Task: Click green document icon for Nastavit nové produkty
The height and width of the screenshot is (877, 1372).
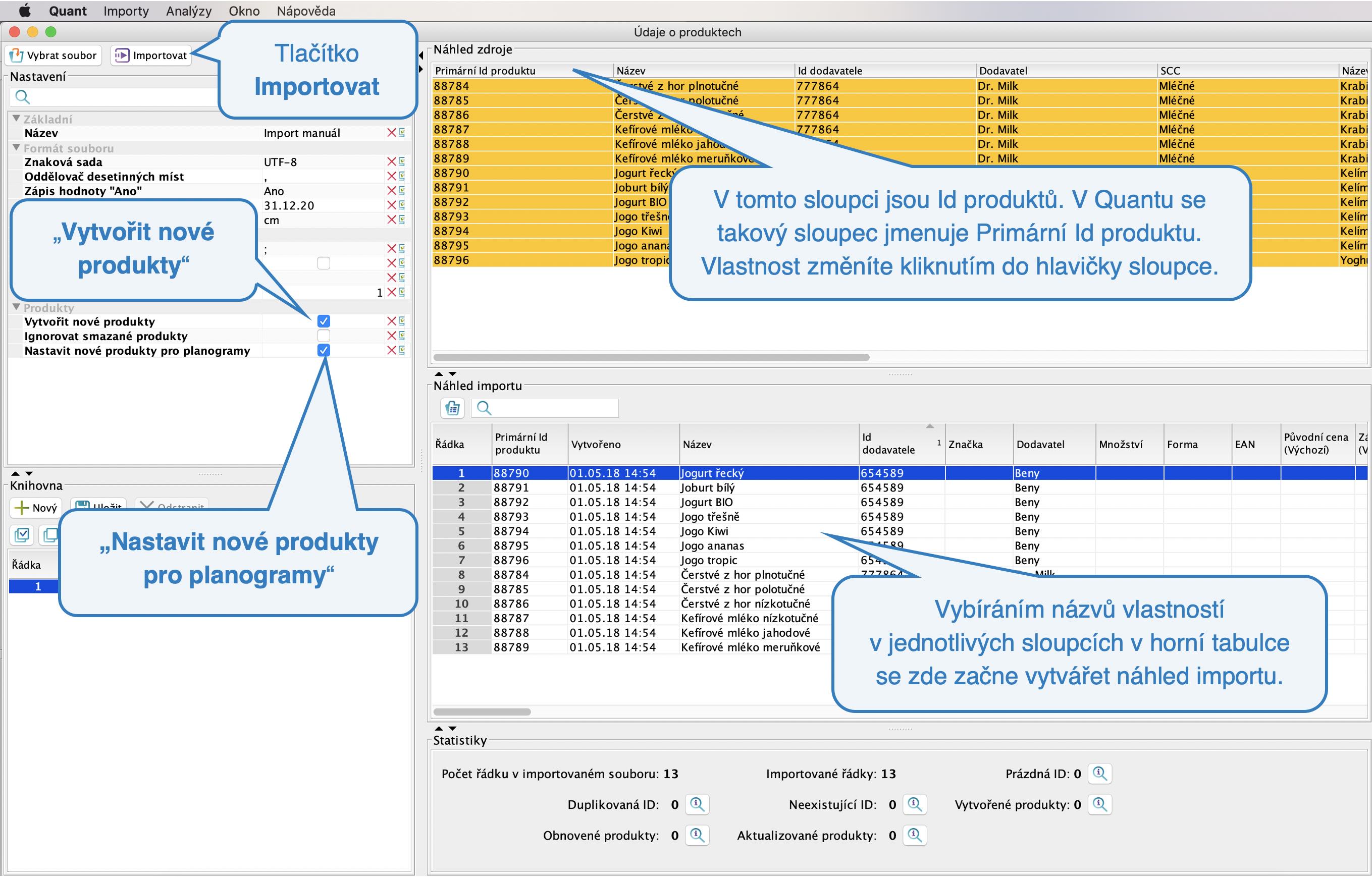Action: point(402,350)
